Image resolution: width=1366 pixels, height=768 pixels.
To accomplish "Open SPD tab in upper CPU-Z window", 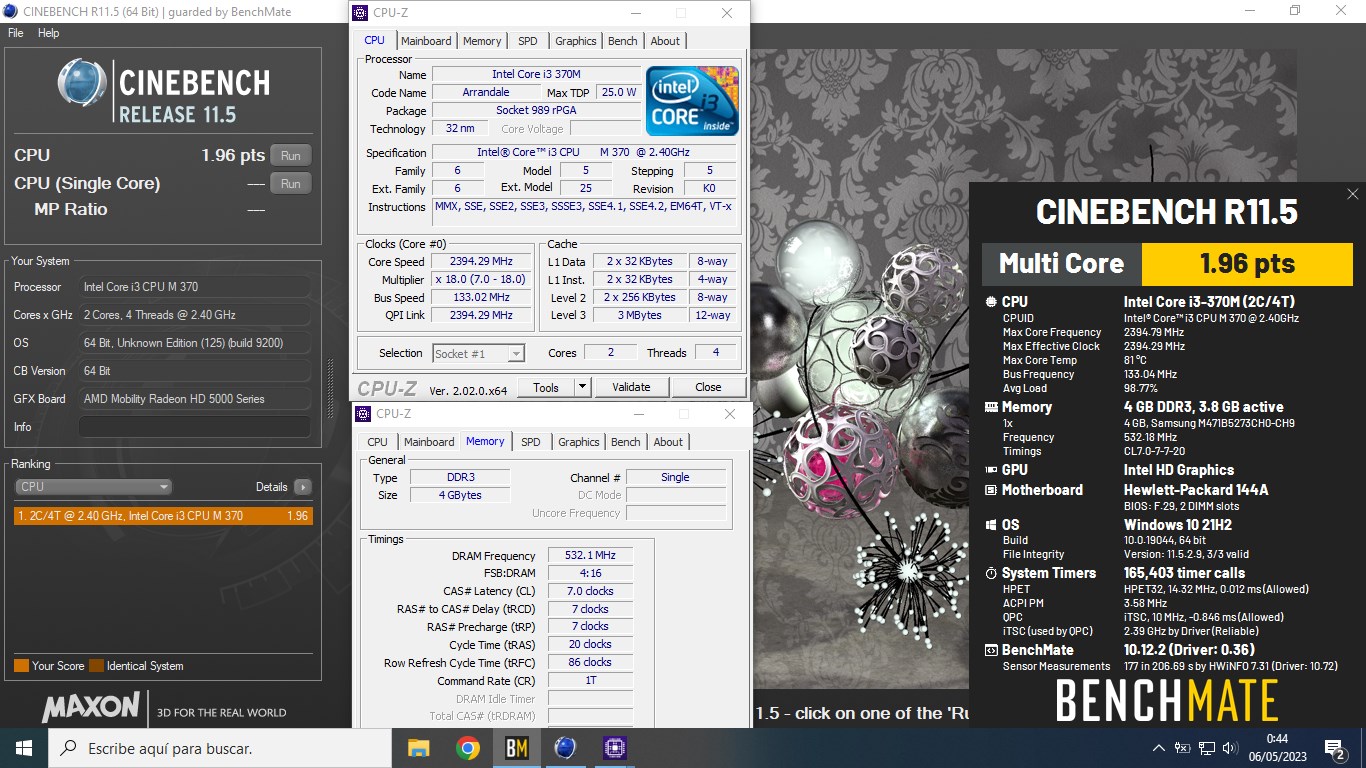I will coord(527,41).
